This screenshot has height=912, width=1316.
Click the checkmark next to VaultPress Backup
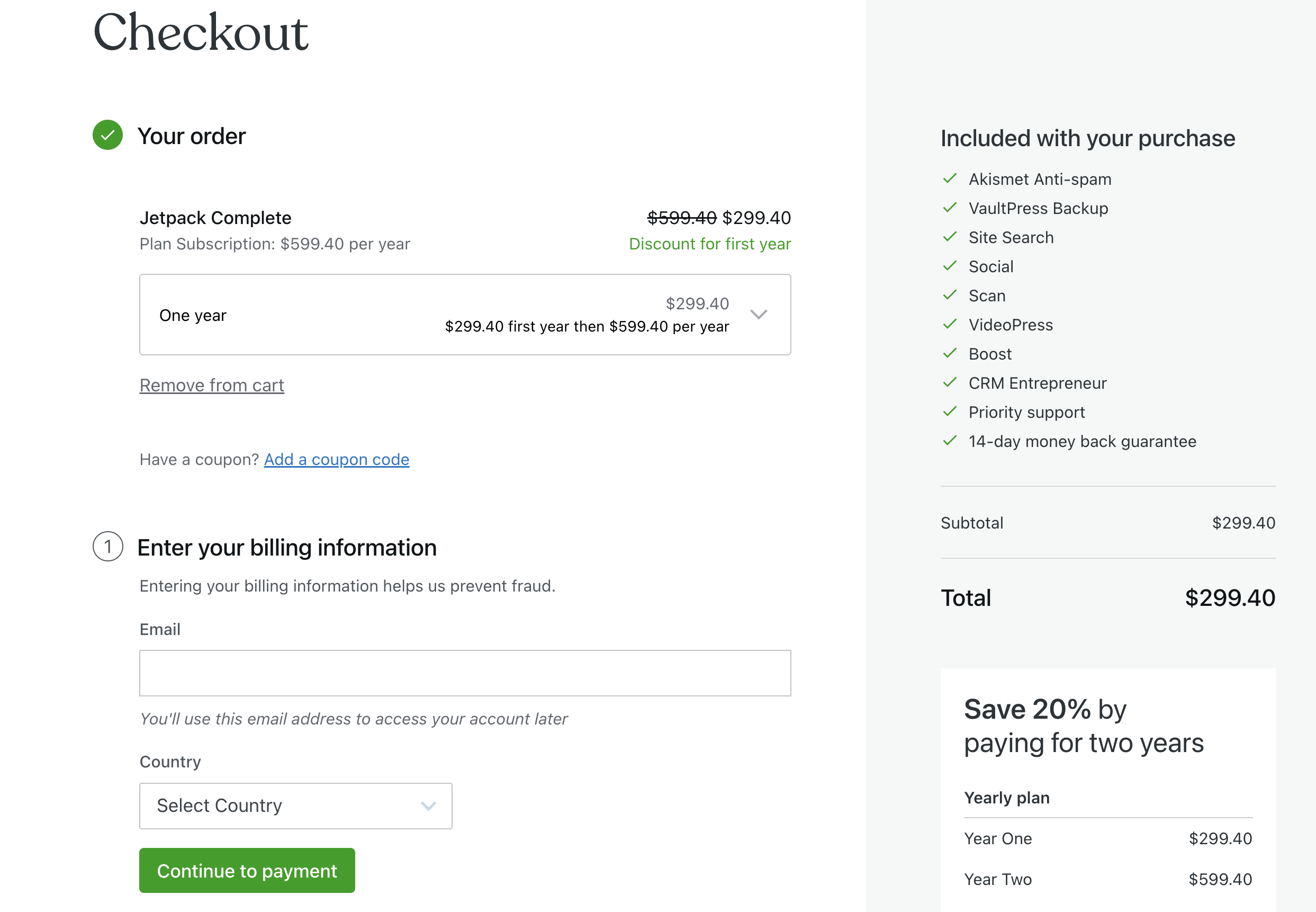pos(950,208)
